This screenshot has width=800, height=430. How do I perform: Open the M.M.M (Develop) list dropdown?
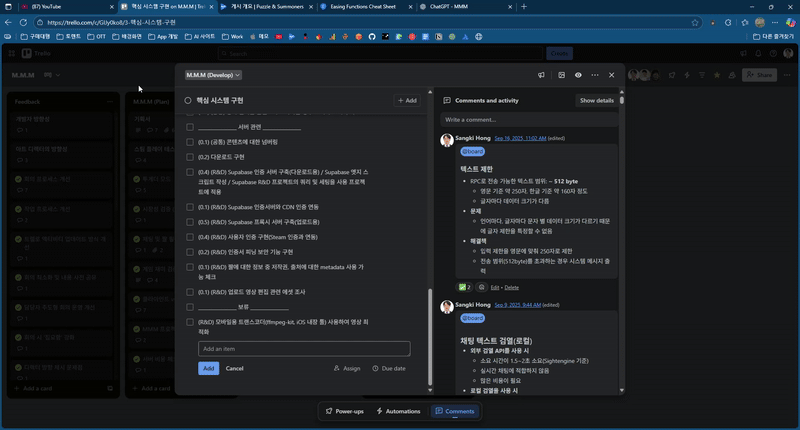(213, 75)
